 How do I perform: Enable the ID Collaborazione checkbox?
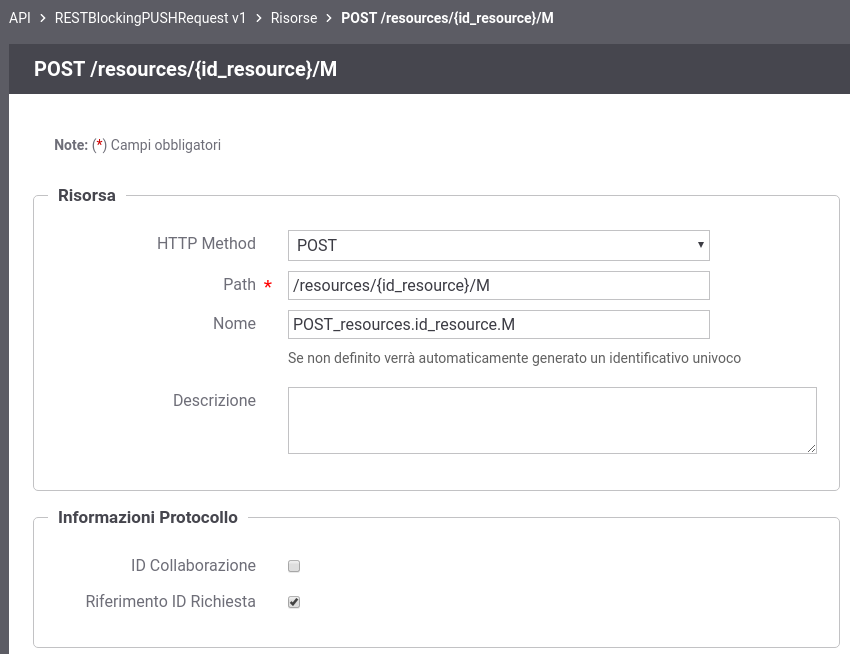click(x=294, y=566)
